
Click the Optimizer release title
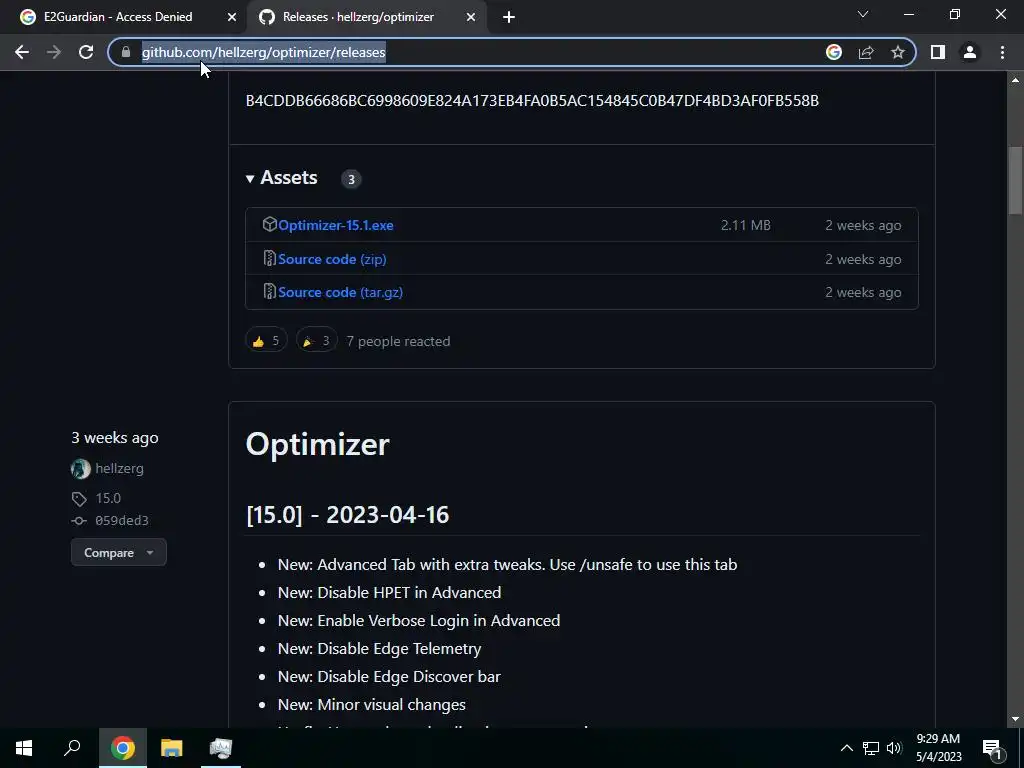pyautogui.click(x=317, y=444)
